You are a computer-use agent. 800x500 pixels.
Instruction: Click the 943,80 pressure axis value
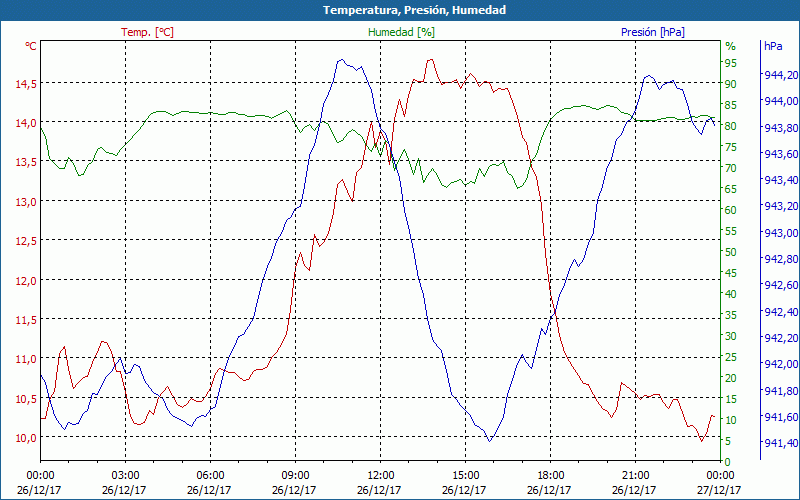(781, 128)
